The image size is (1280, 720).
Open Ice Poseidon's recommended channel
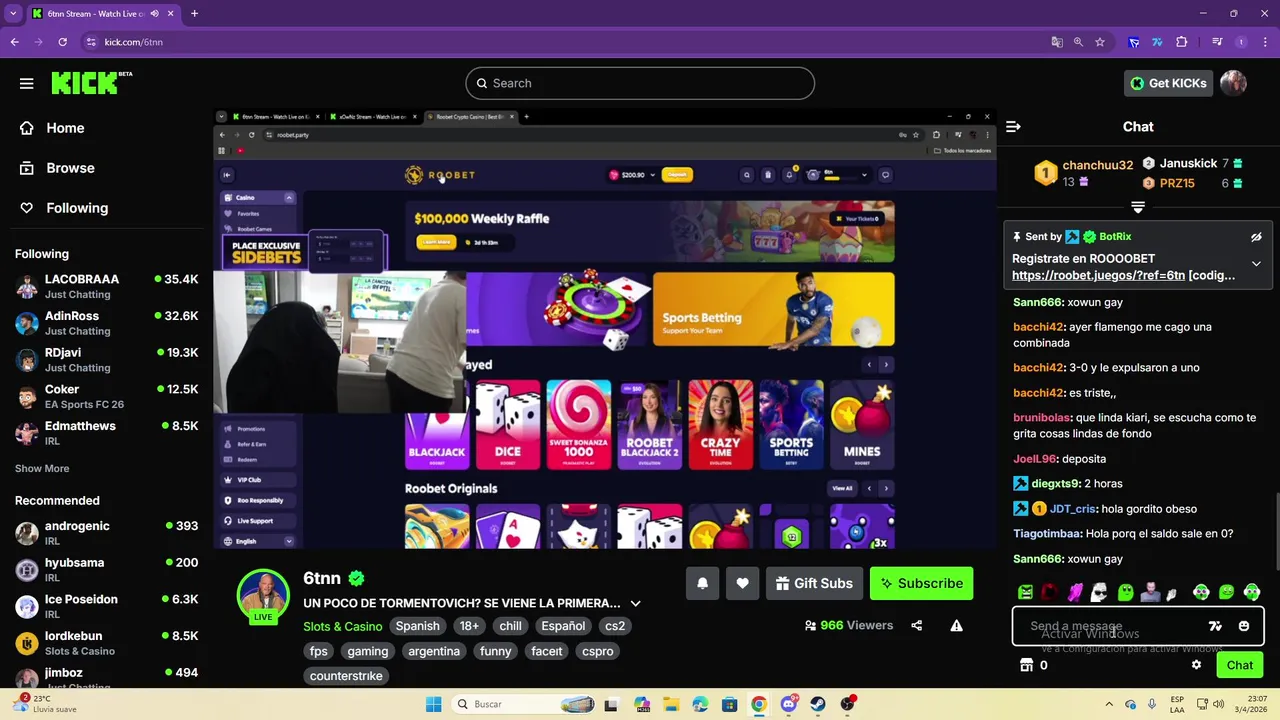coord(107,606)
